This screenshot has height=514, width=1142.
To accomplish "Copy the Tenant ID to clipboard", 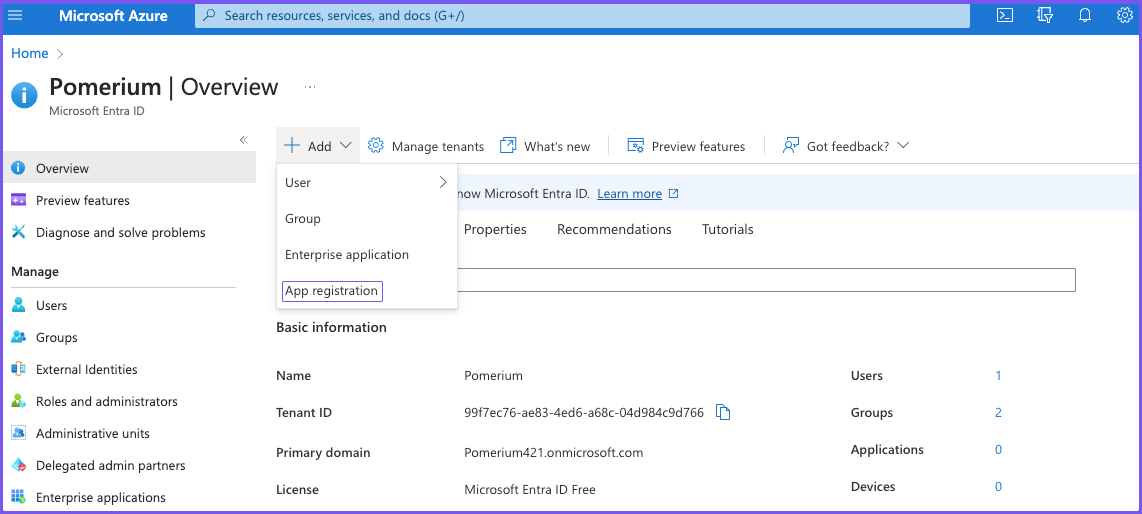I will 723,412.
